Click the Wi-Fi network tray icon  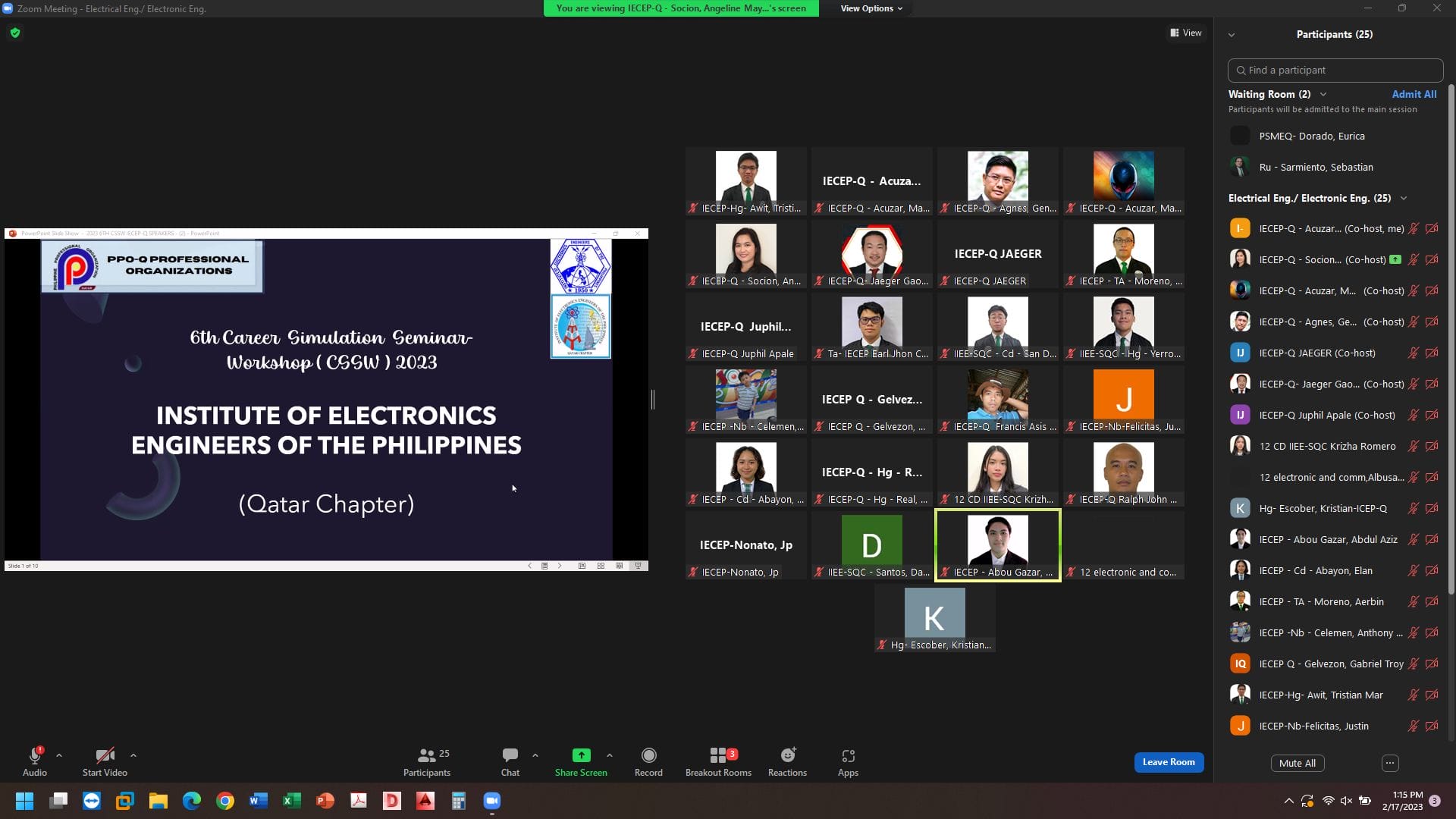(1328, 801)
